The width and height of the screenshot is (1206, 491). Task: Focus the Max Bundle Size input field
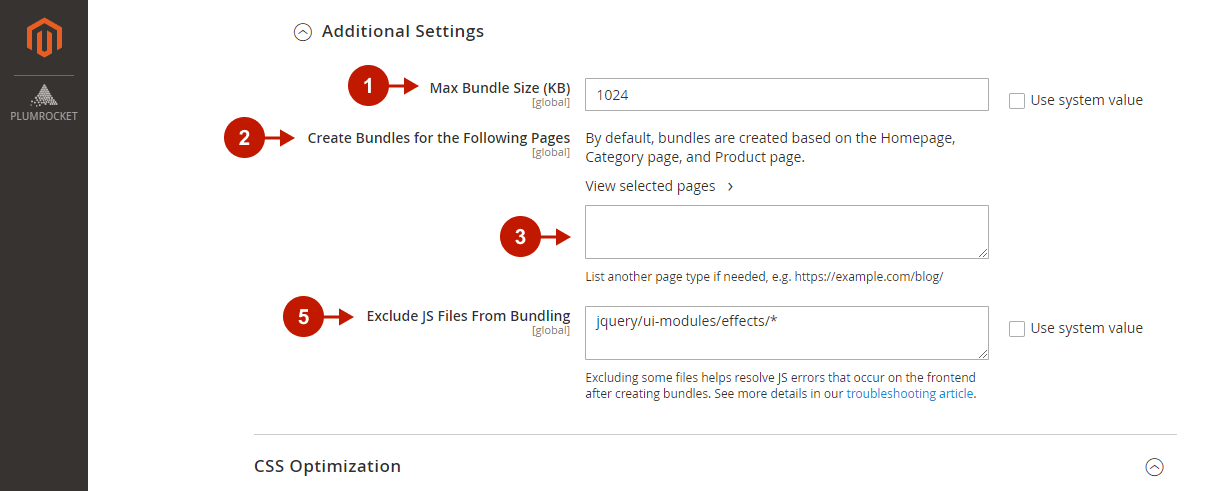[787, 95]
